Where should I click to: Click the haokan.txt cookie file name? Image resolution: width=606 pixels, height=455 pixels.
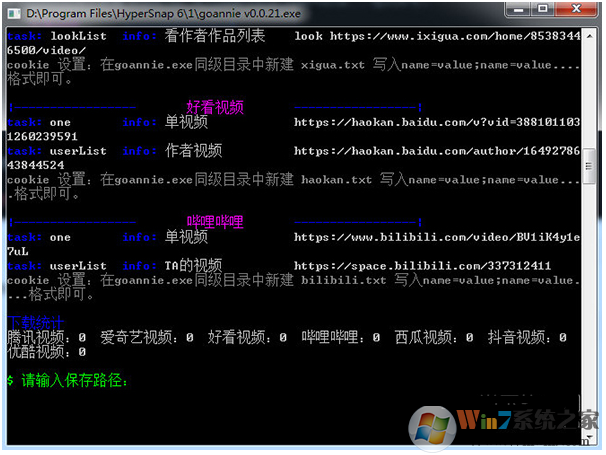[x=336, y=180]
